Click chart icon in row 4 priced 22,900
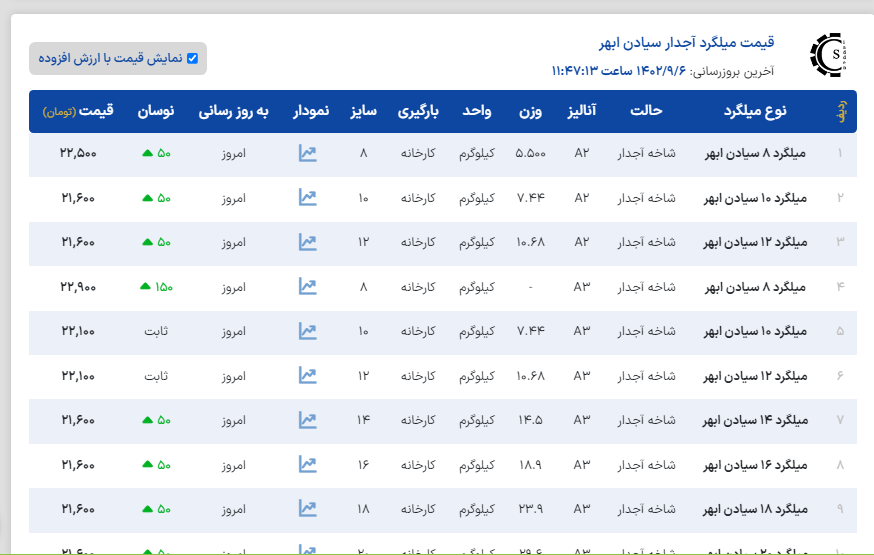This screenshot has width=874, height=555. click(308, 287)
